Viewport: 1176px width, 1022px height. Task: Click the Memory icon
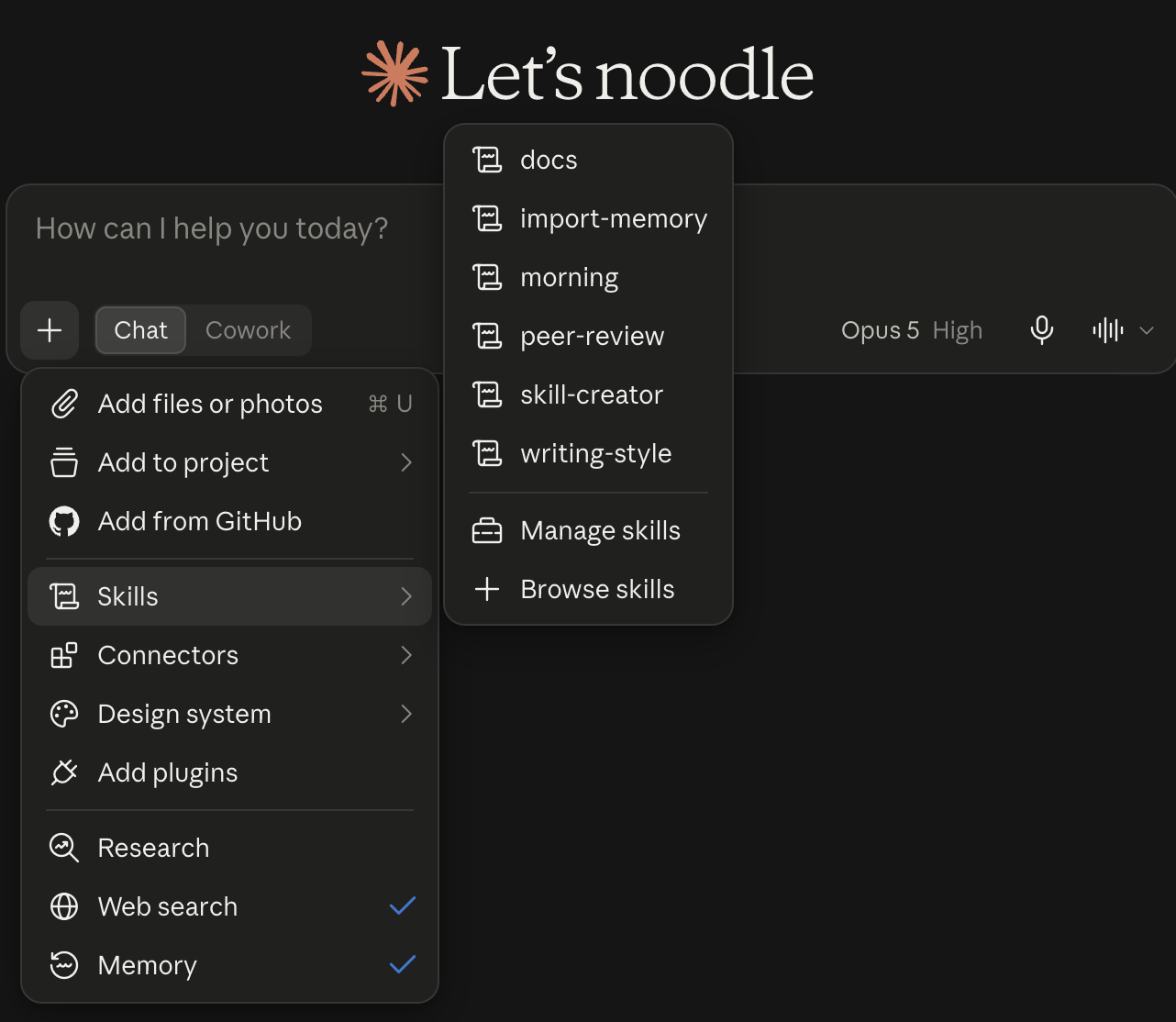(x=64, y=965)
